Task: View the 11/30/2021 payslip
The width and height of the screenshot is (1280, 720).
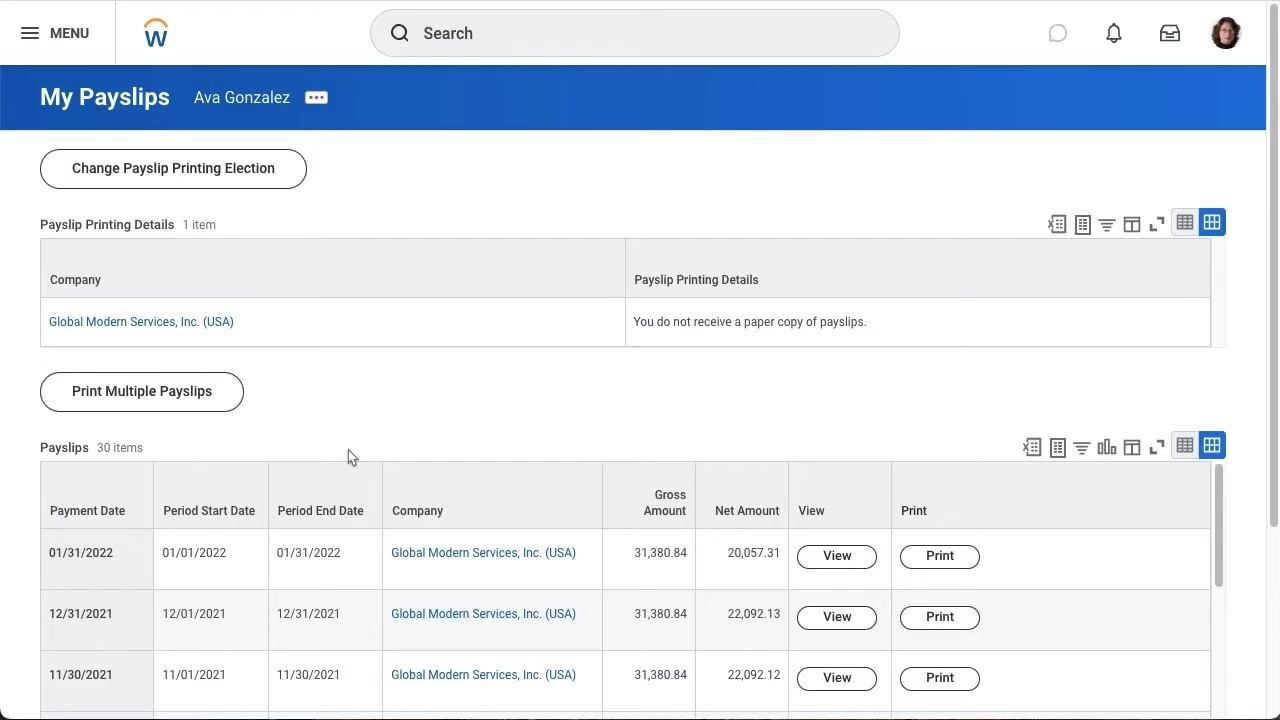Action: tap(837, 679)
